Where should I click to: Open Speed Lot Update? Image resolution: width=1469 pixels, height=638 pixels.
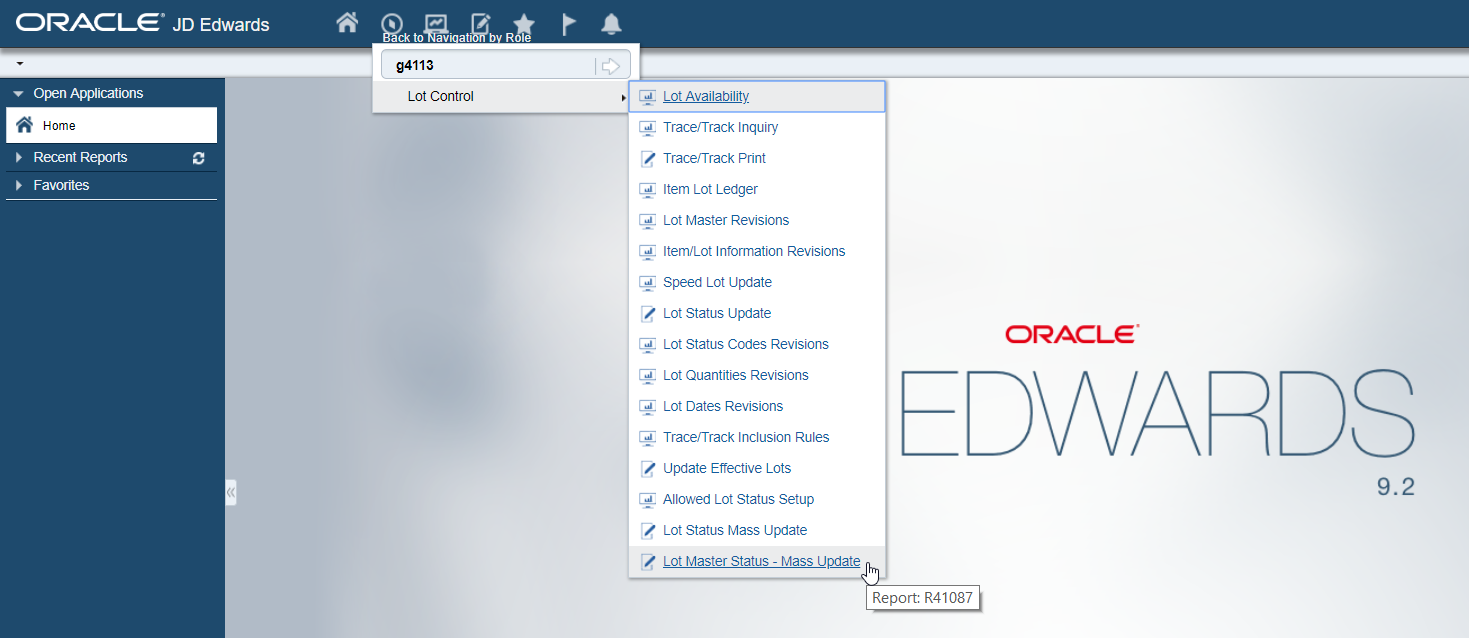tap(717, 283)
